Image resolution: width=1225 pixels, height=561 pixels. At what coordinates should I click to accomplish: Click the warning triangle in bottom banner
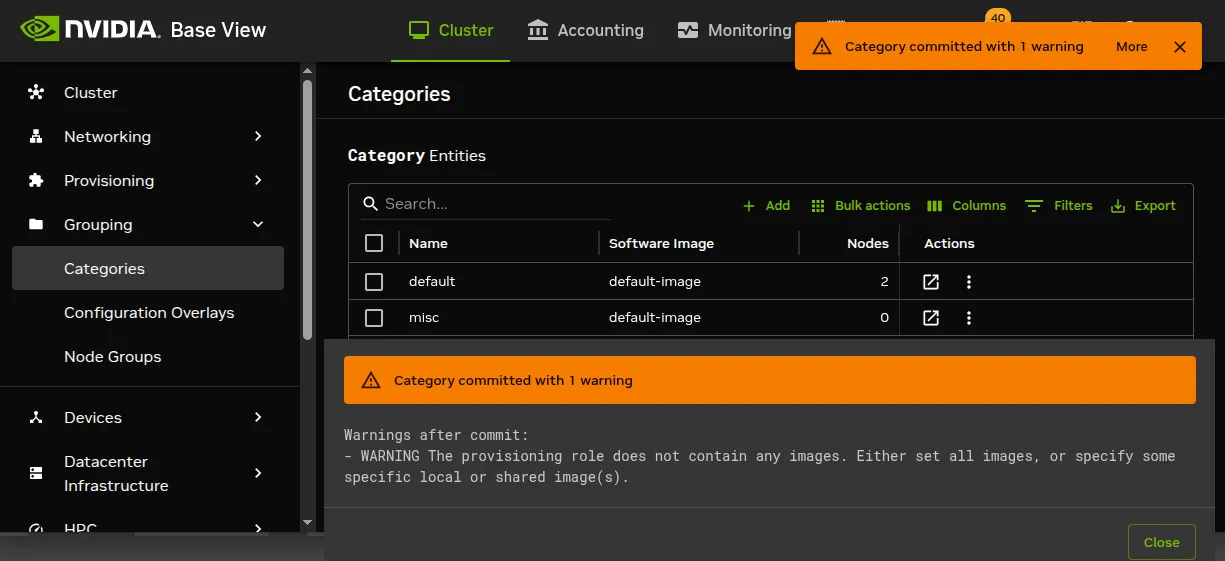point(371,380)
